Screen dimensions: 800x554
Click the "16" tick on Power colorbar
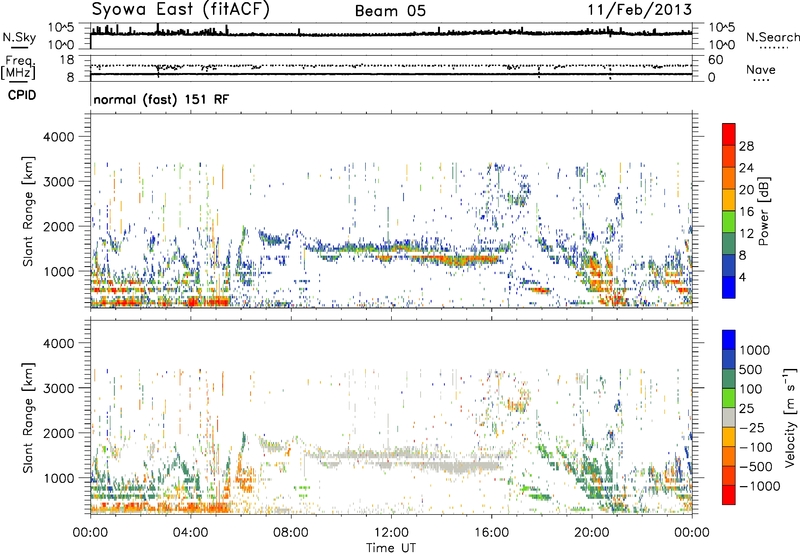(x=746, y=212)
